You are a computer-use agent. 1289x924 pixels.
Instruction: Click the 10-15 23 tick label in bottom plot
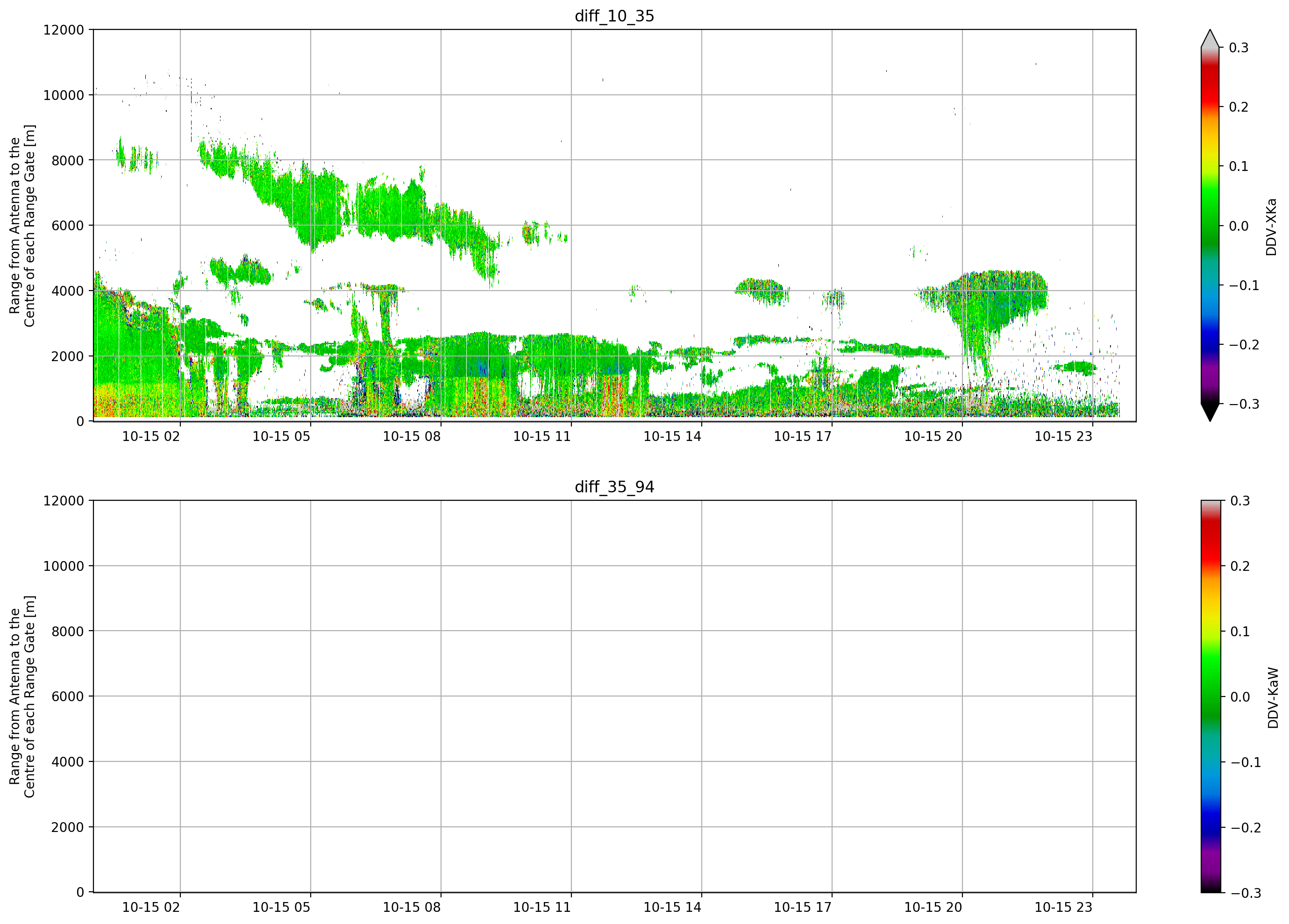pyautogui.click(x=1063, y=908)
